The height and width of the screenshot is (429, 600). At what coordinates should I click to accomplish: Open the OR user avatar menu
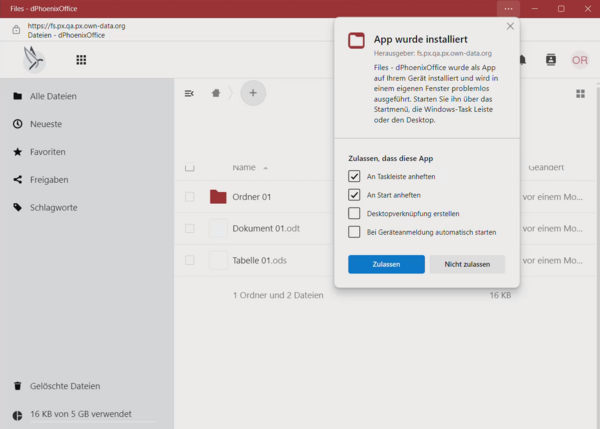point(580,60)
